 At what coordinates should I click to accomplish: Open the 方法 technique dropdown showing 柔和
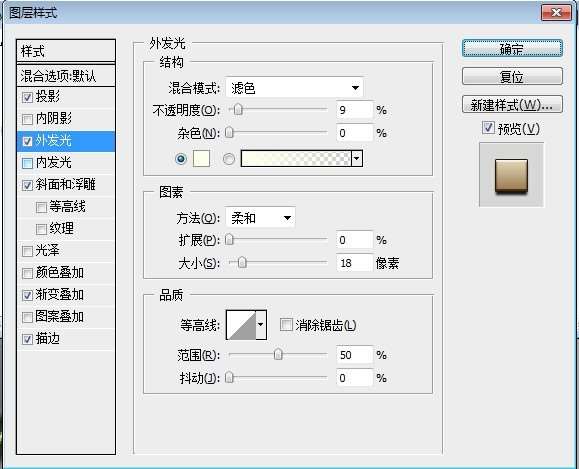[x=260, y=218]
